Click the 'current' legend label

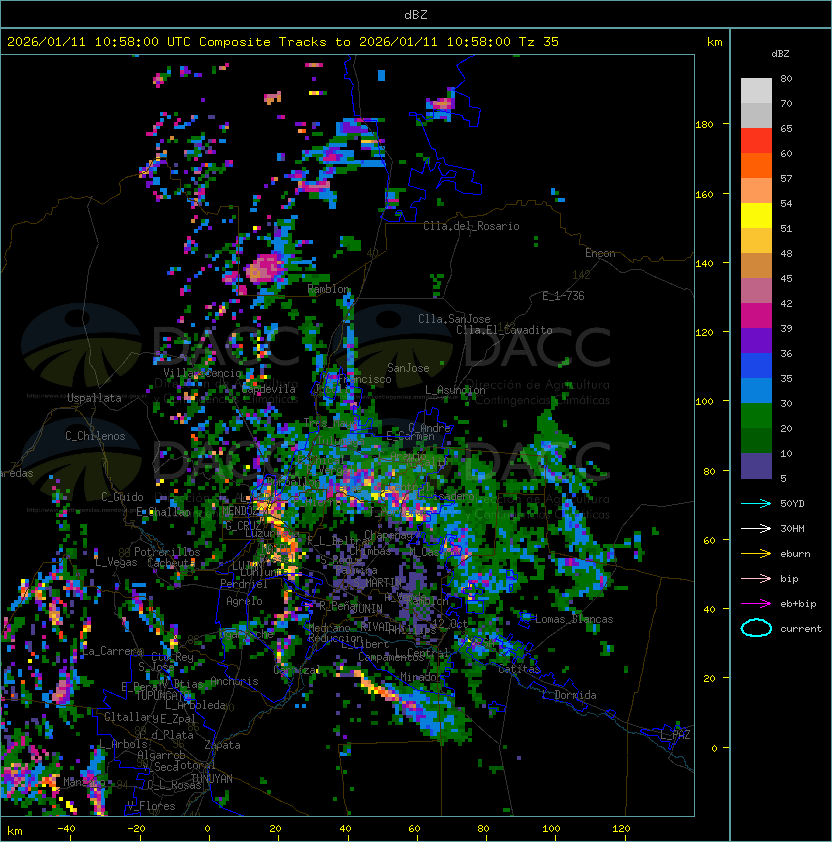pos(801,629)
